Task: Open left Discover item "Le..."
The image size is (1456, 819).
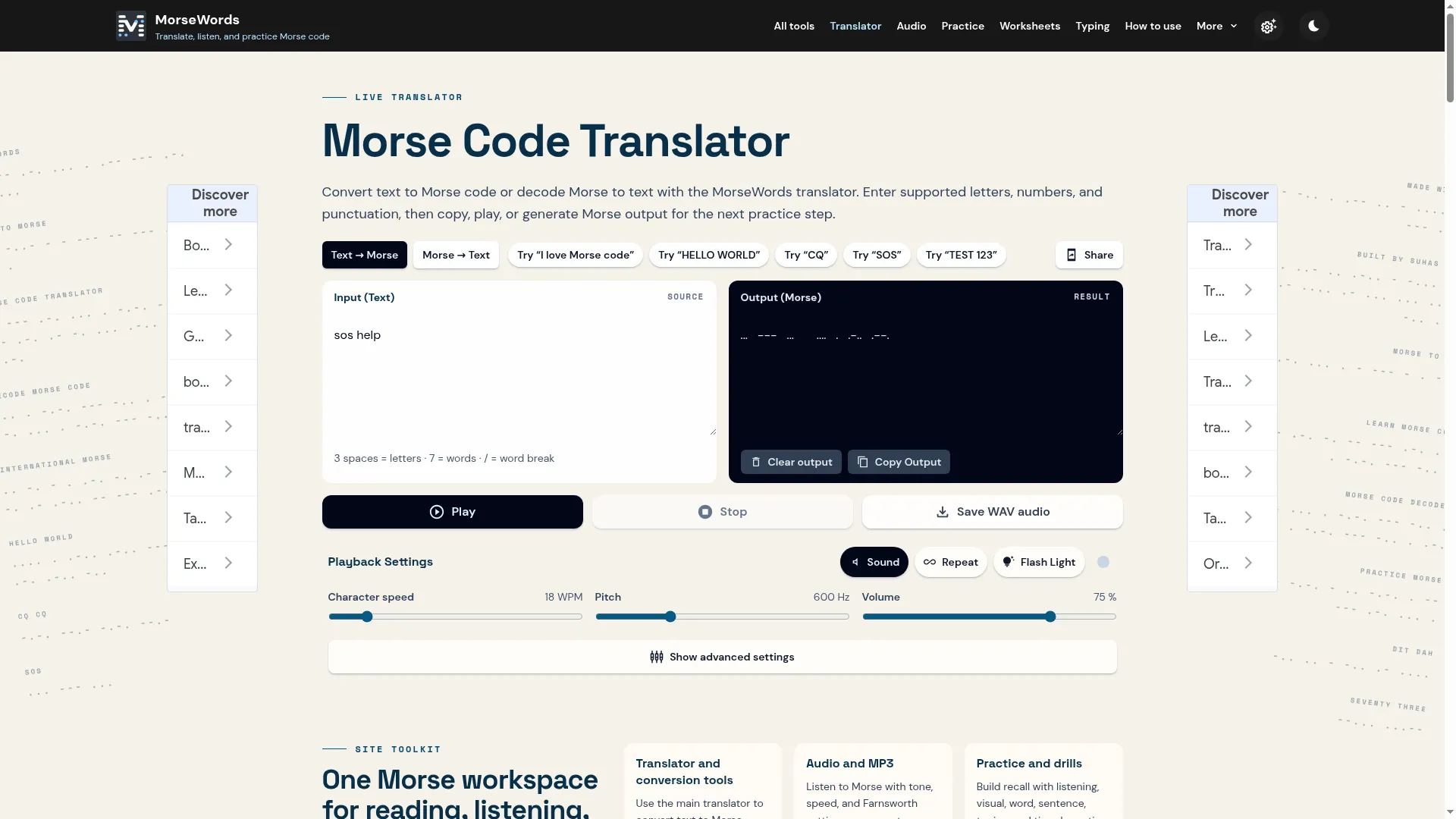Action: [212, 290]
